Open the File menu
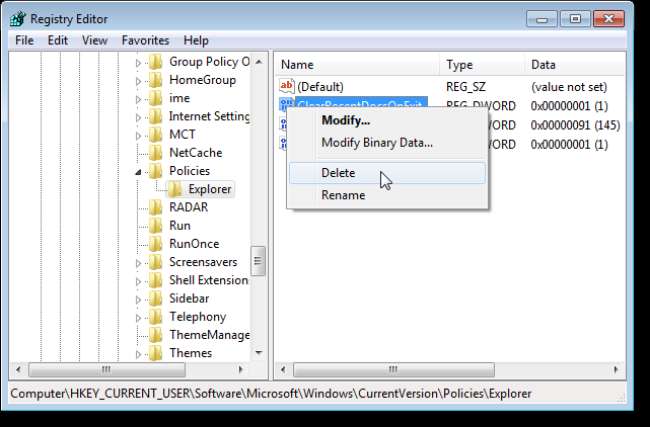This screenshot has height=427, width=650. pyautogui.click(x=24, y=41)
